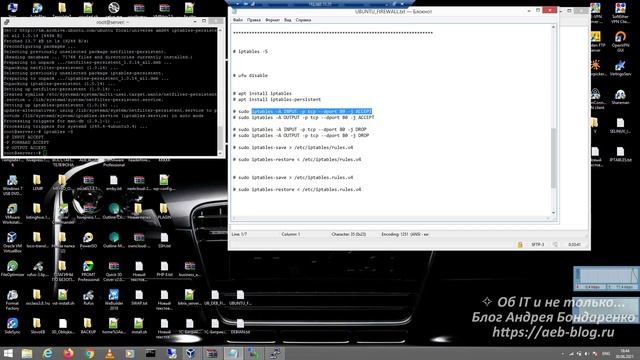Open VirtualBox icon in the taskbar
This screenshot has width=640, height=360.
pyautogui.click(x=191, y=353)
